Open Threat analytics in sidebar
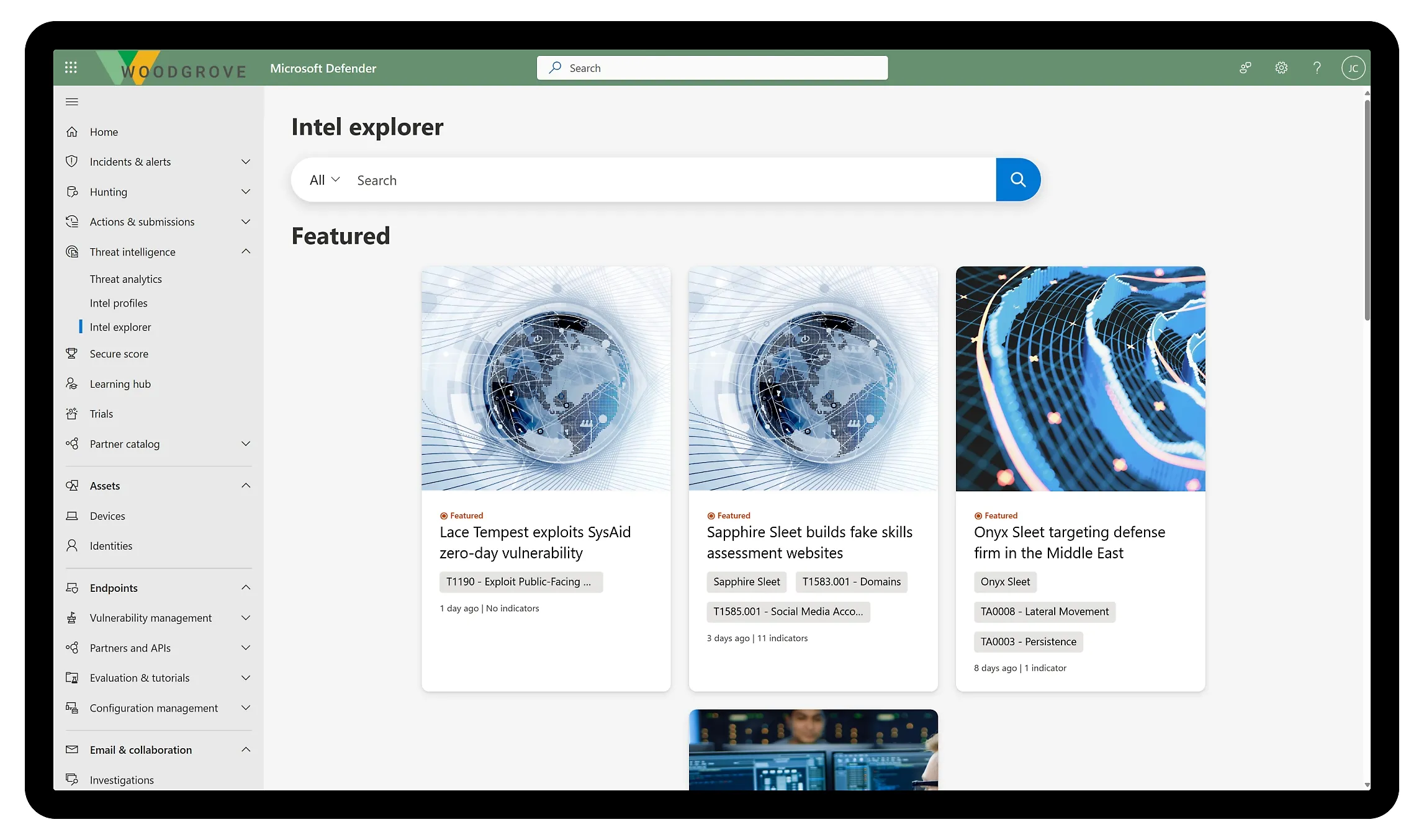The image size is (1424, 840). (125, 279)
